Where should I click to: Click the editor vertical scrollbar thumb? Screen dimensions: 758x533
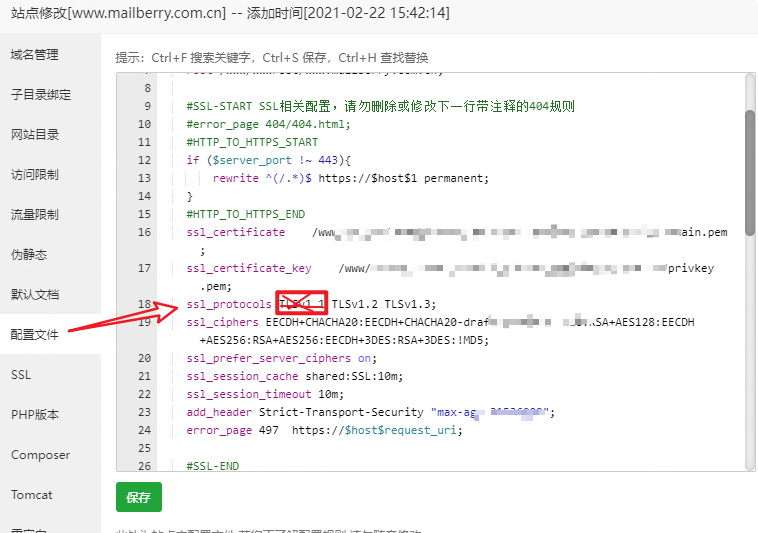click(x=750, y=173)
